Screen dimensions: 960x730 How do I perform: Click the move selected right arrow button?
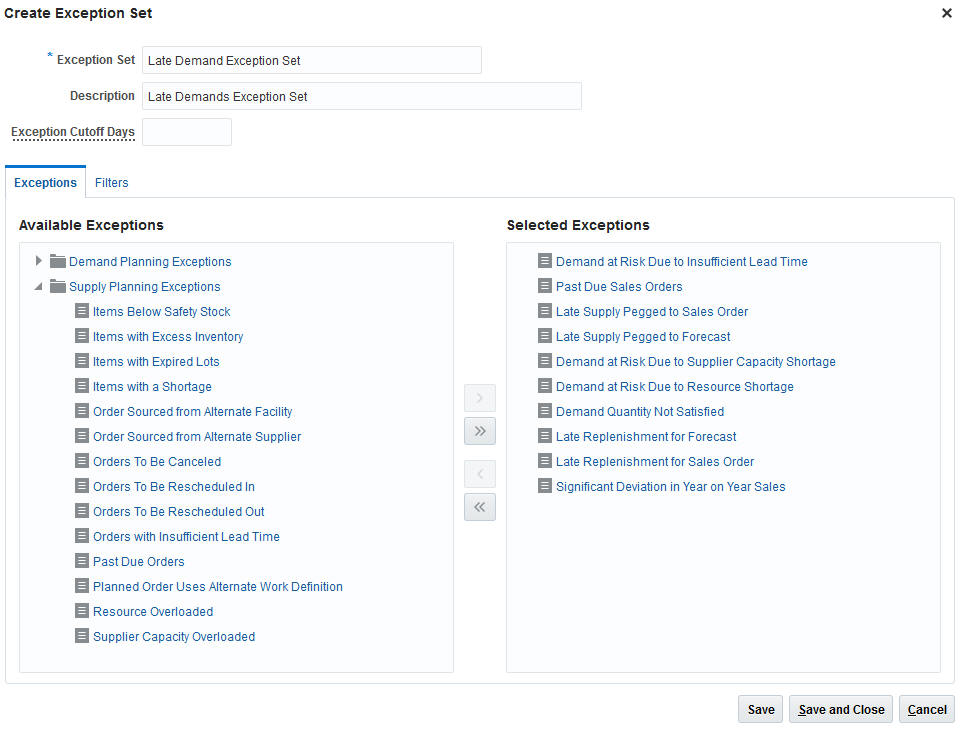(x=480, y=398)
